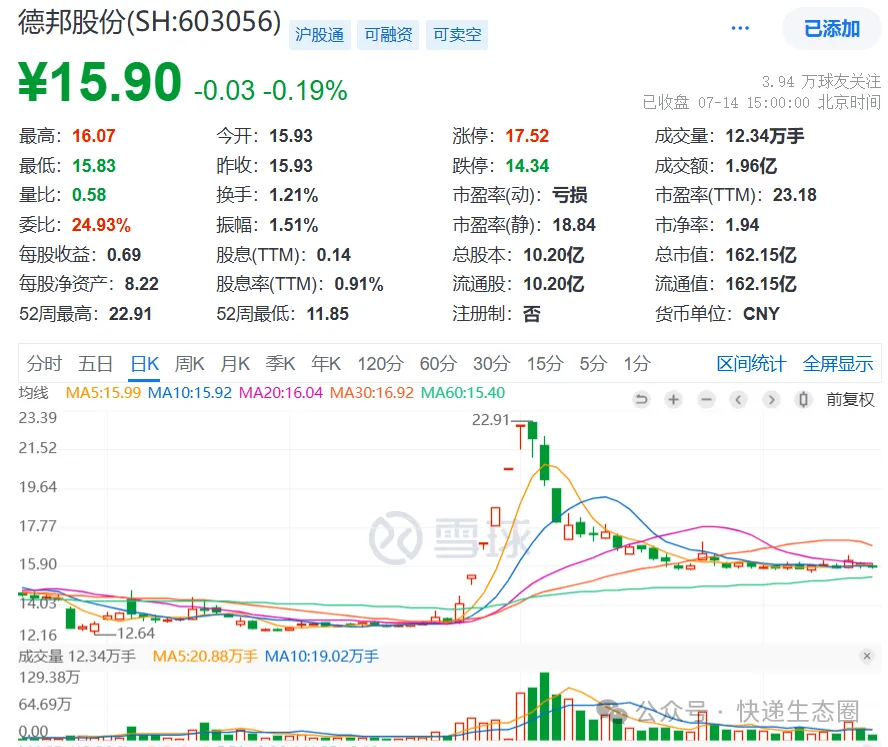The height and width of the screenshot is (747, 888).
Task: Toggle the candlestick style icon
Action: [803, 400]
